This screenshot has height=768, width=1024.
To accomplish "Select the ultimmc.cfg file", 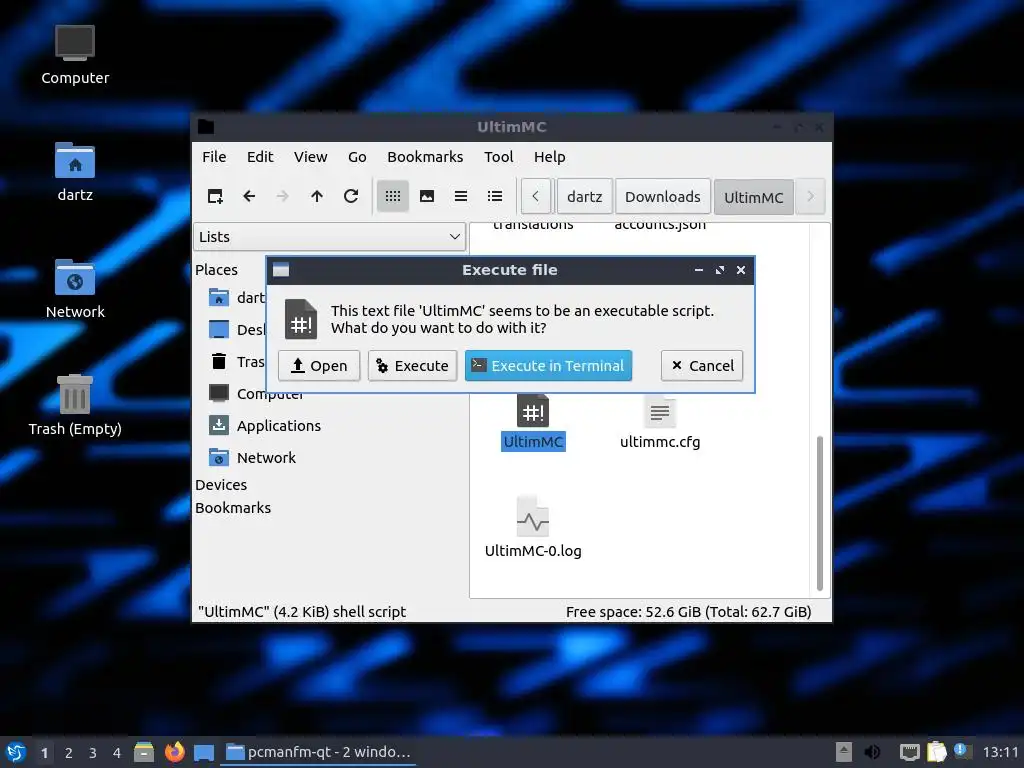I will pyautogui.click(x=660, y=423).
